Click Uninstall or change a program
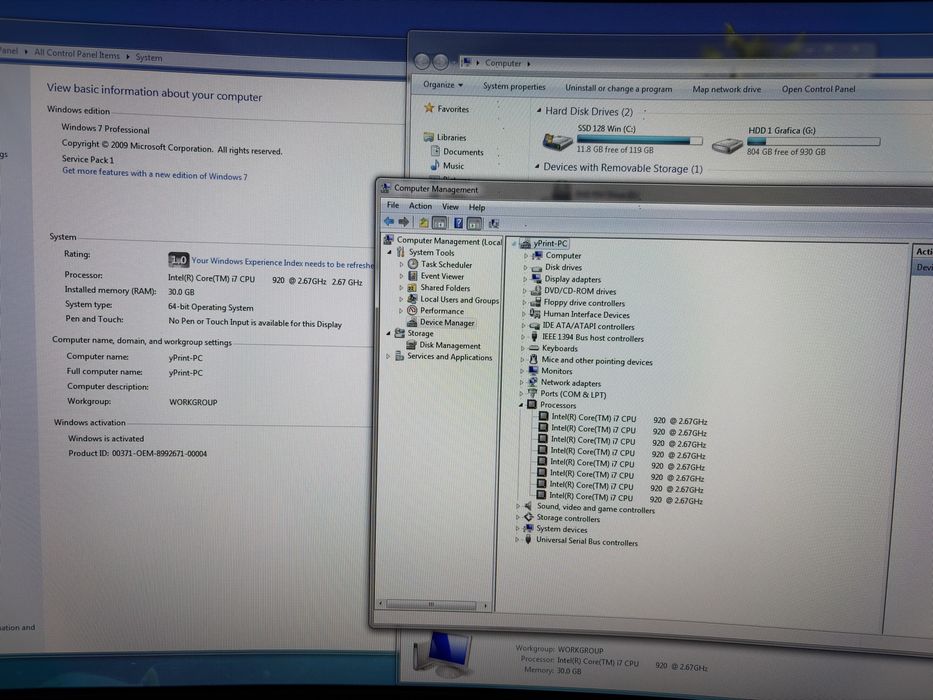This screenshot has width=933, height=700. tap(618, 88)
